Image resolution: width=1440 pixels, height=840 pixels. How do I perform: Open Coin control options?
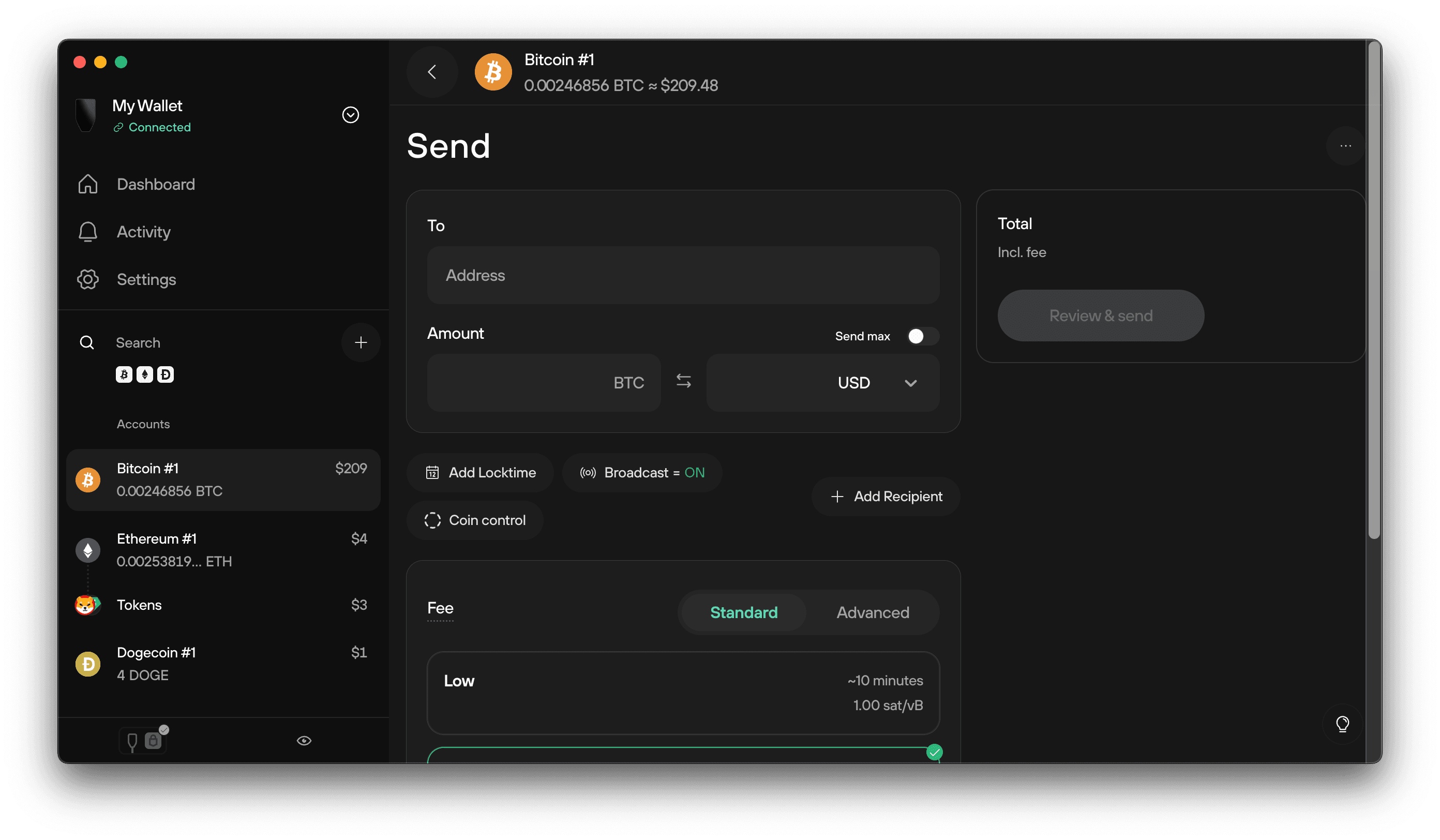coord(475,520)
